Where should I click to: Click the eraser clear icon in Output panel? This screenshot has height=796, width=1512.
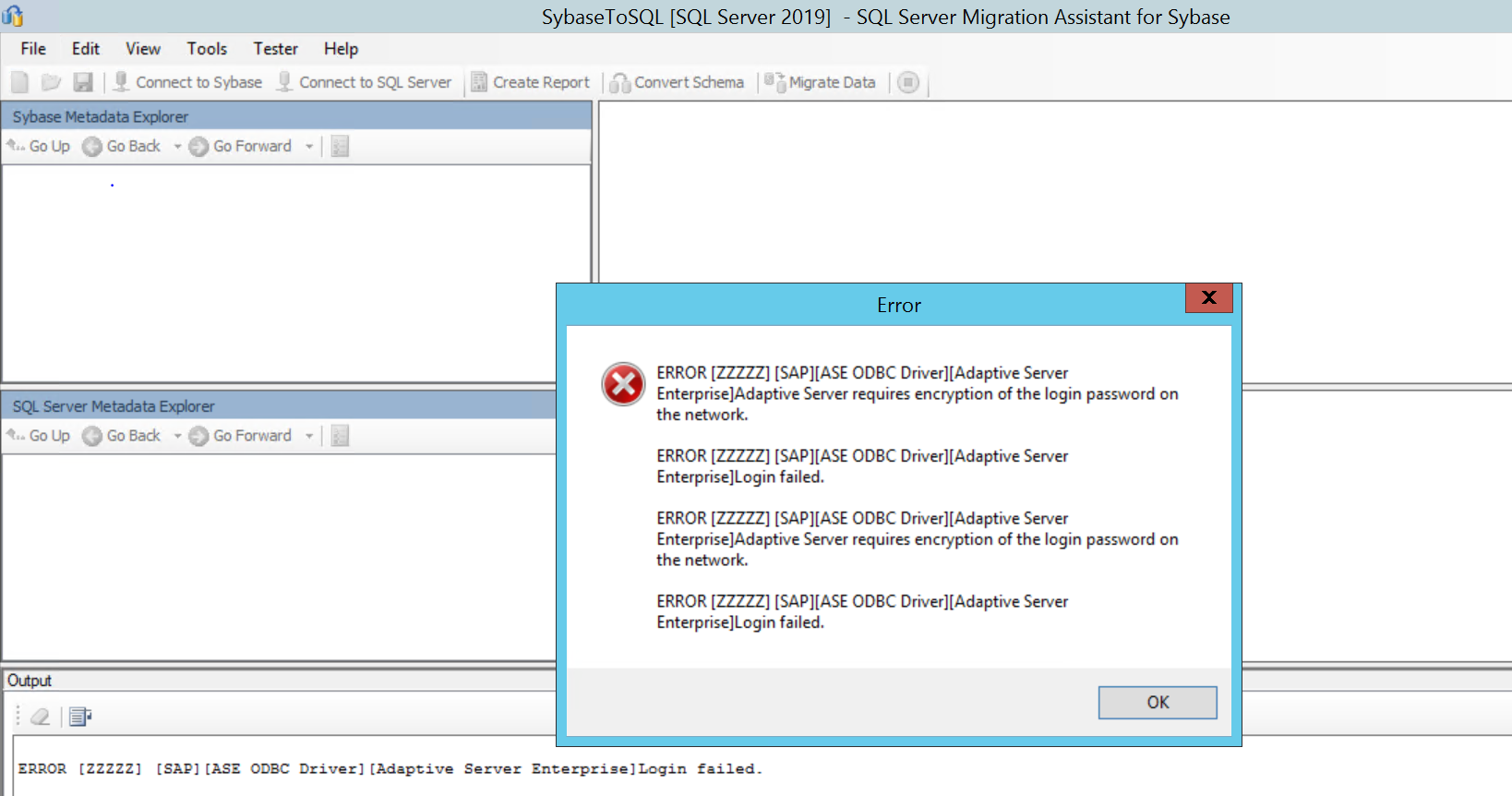(40, 717)
